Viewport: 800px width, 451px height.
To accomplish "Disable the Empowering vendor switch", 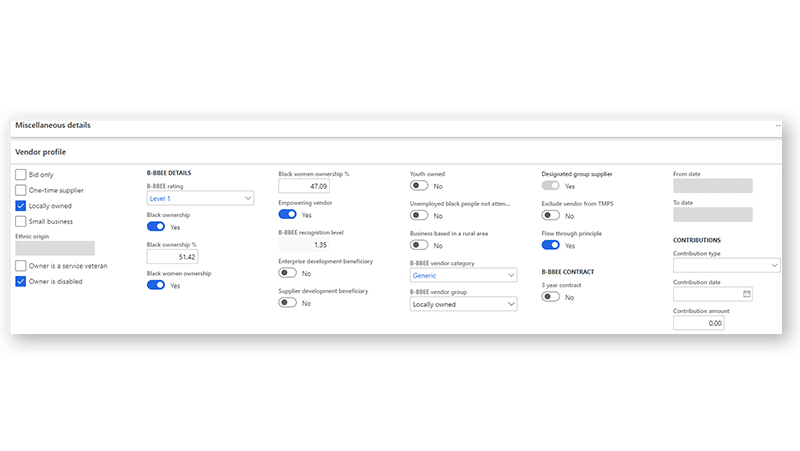I will 288,214.
